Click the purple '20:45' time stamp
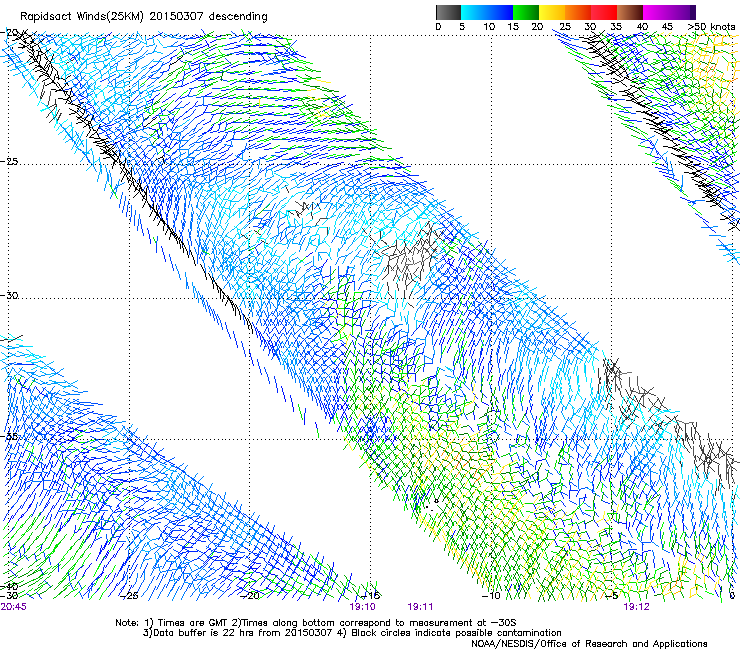 coord(14,607)
